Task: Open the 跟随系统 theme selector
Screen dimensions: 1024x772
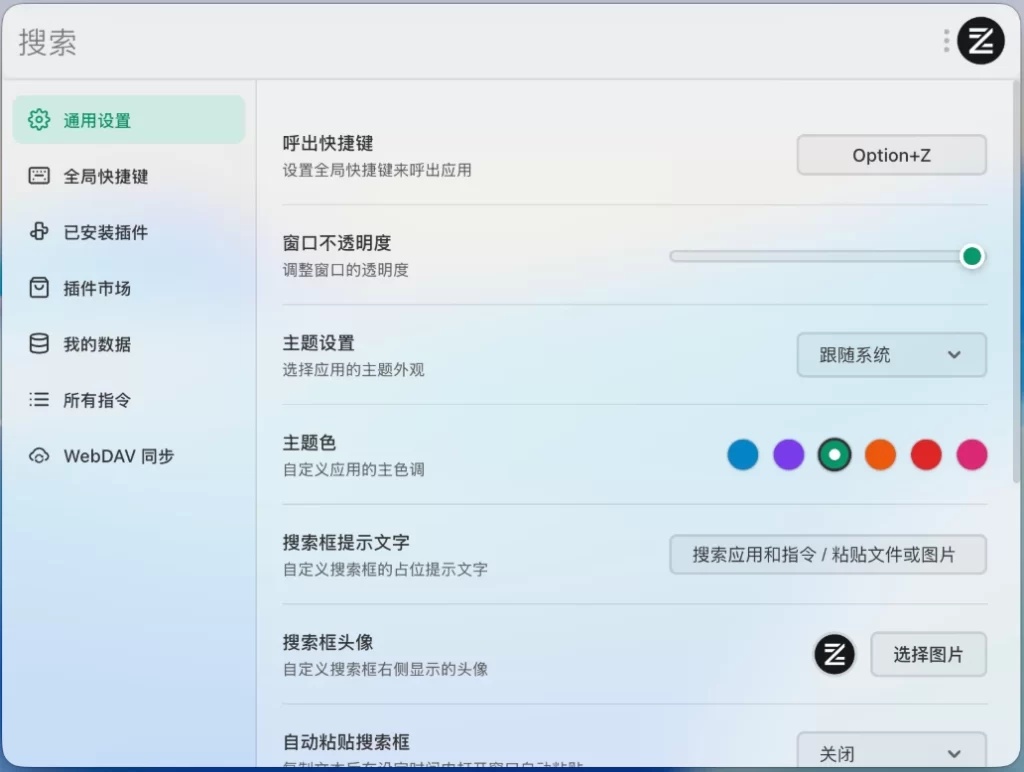Action: [x=890, y=355]
